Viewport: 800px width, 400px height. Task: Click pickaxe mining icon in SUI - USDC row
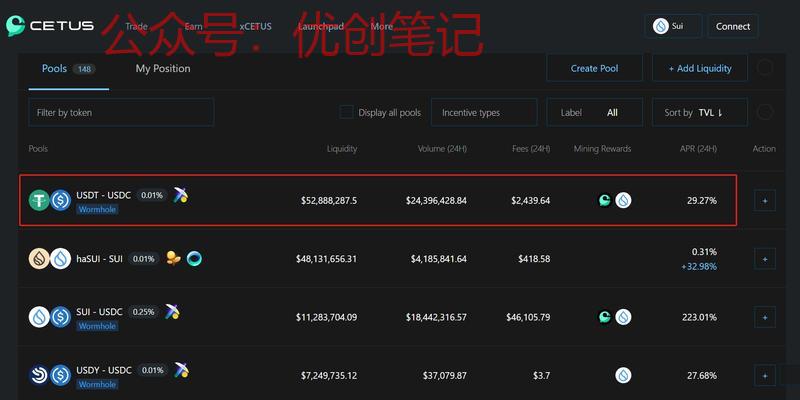[x=172, y=312]
